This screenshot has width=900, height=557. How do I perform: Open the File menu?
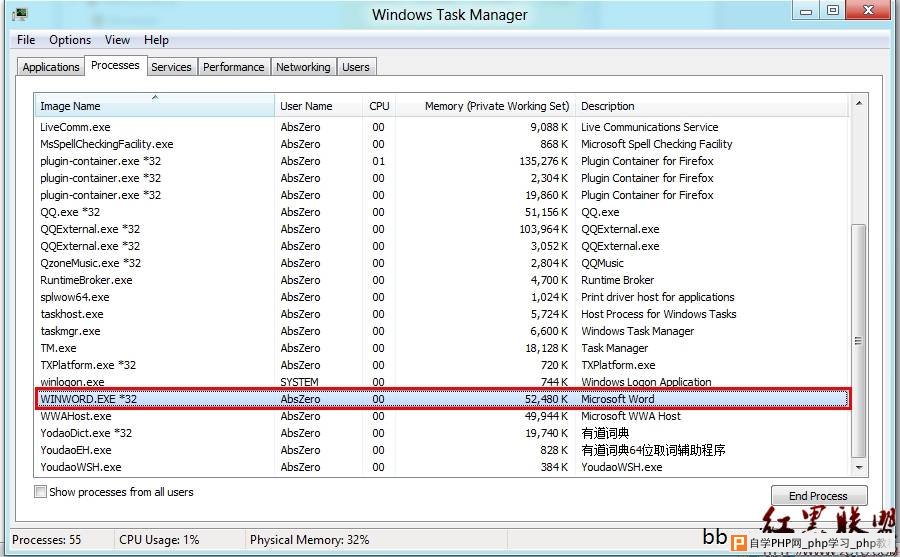[x=26, y=40]
